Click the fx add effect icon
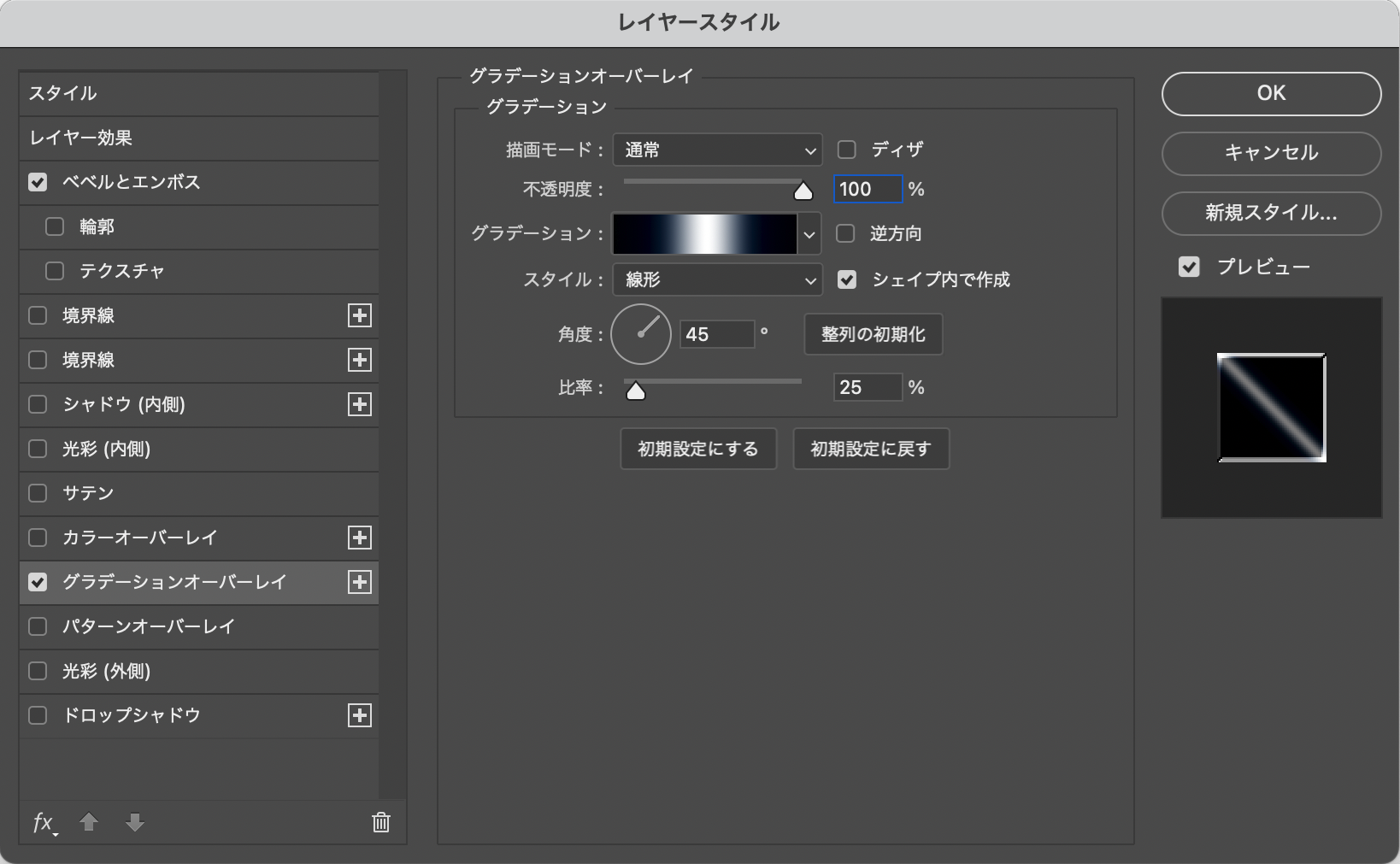 [44, 822]
